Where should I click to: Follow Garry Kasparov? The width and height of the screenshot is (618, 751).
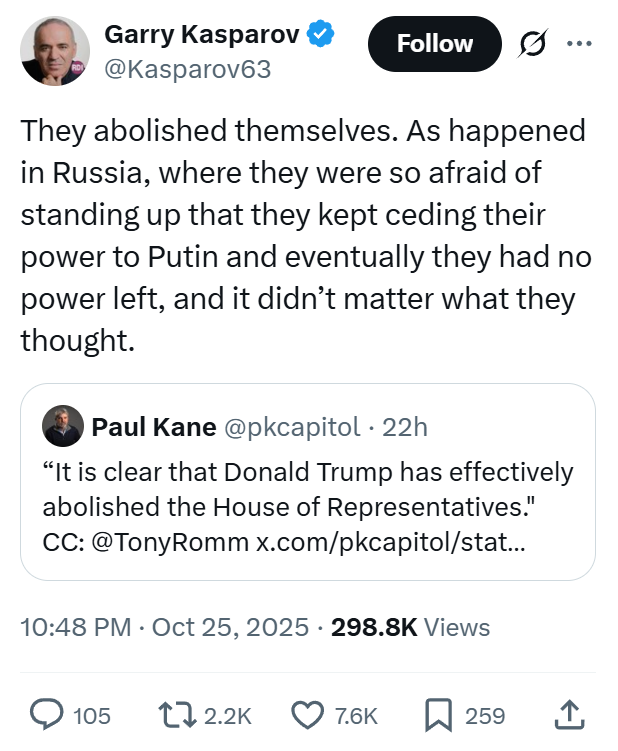(434, 44)
